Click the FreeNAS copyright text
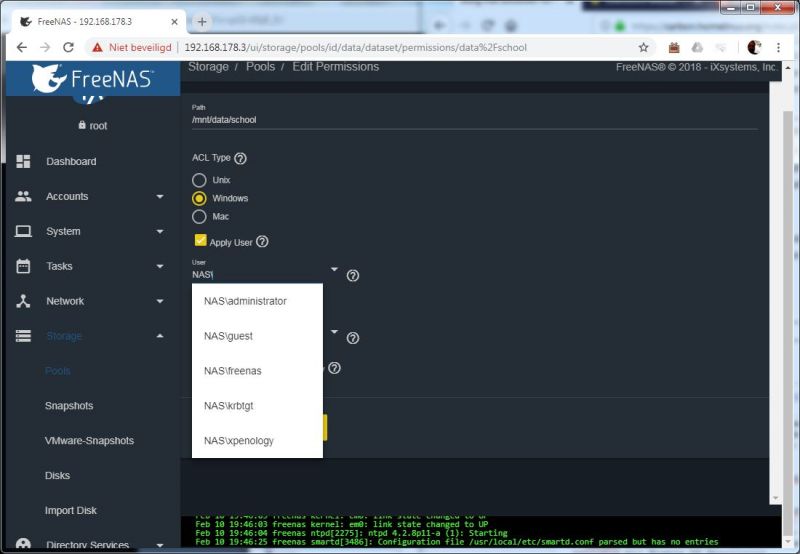The width and height of the screenshot is (800, 554). [x=696, y=67]
